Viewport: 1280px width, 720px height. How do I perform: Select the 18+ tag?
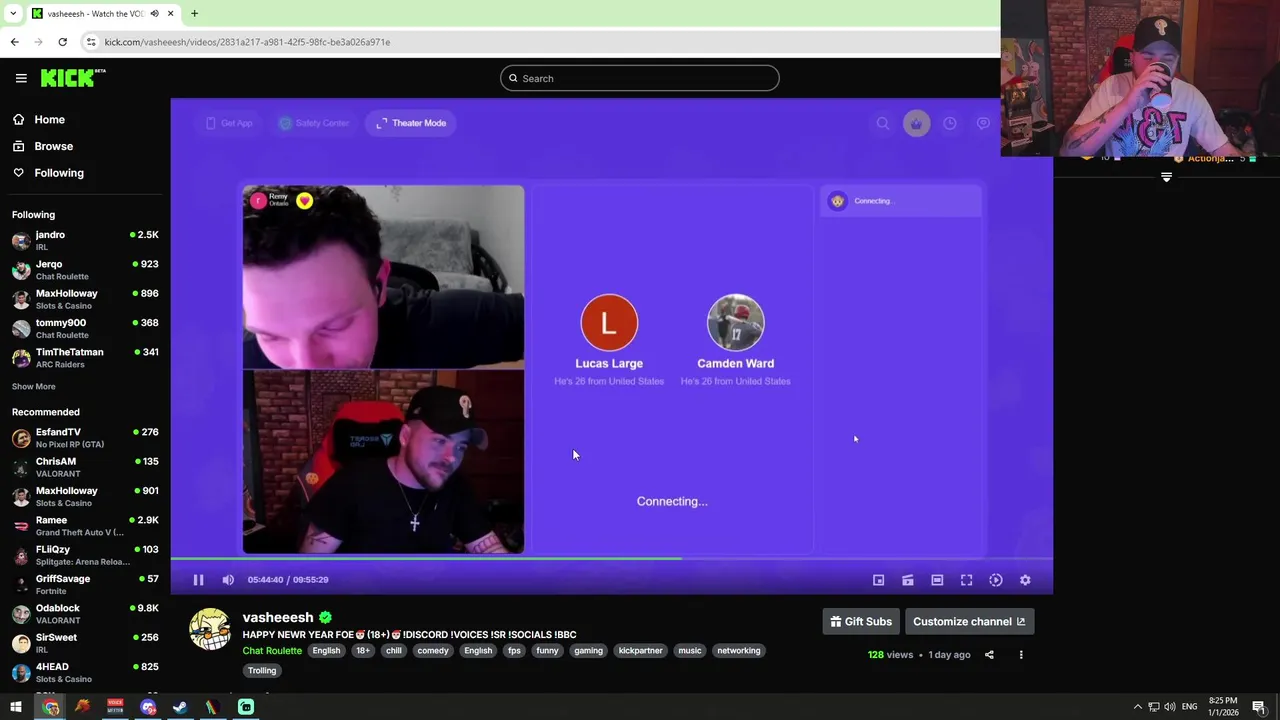point(363,651)
